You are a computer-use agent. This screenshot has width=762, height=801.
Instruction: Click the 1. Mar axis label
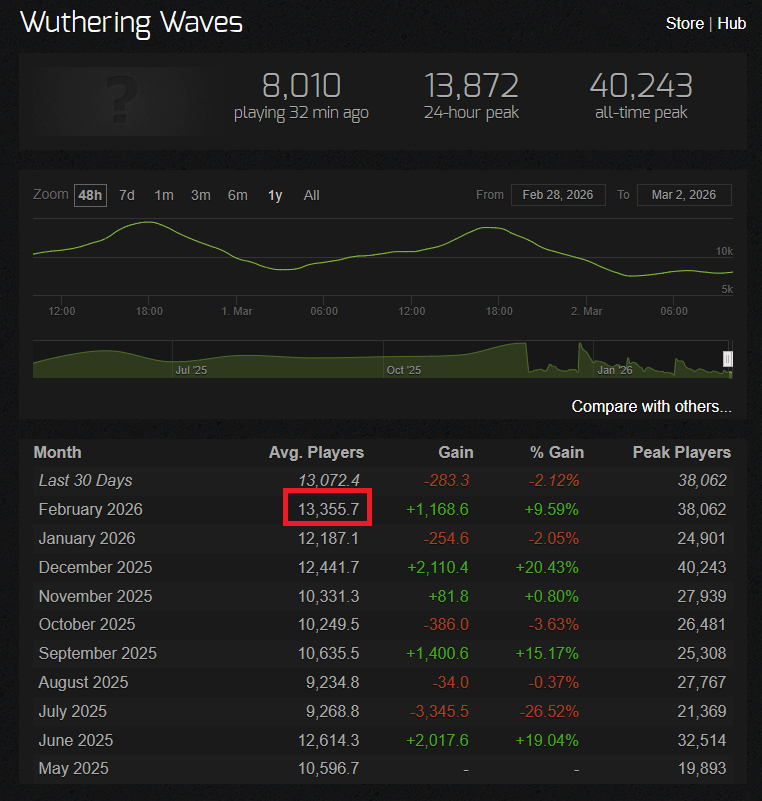pyautogui.click(x=236, y=311)
